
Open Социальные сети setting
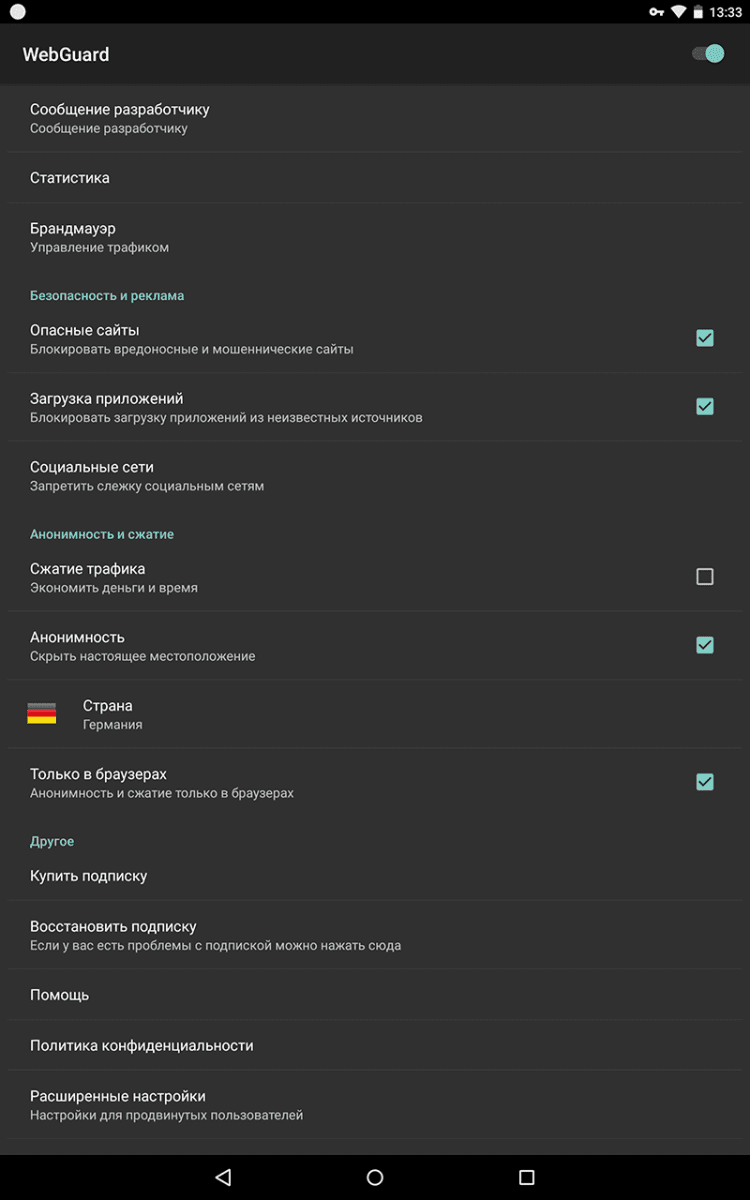[x=92, y=475]
